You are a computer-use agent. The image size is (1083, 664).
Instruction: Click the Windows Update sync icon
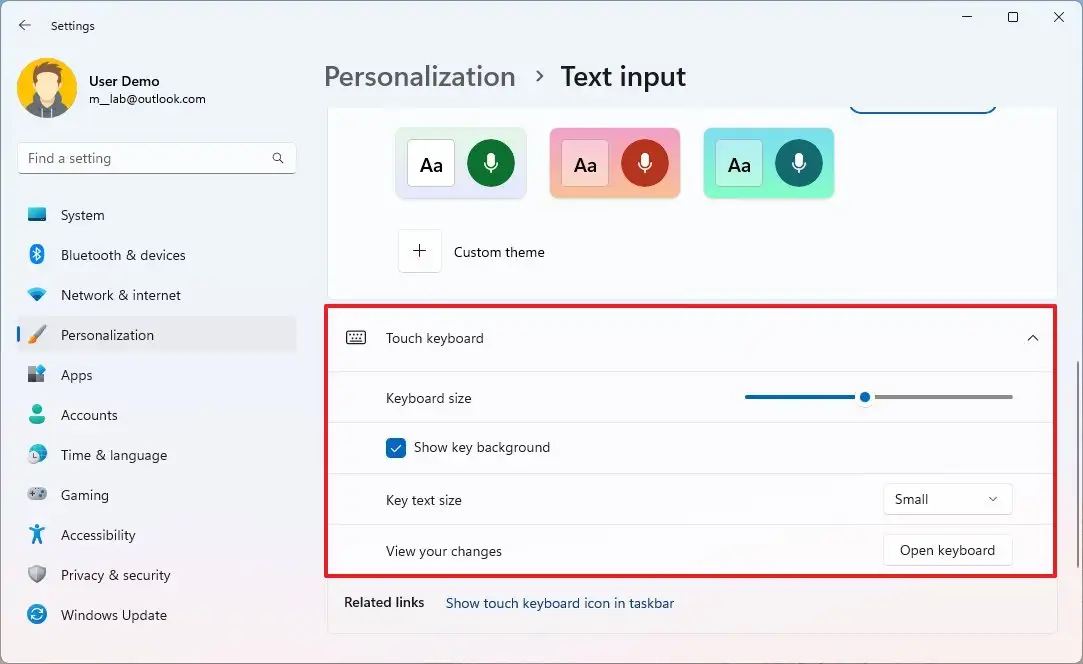(x=37, y=615)
